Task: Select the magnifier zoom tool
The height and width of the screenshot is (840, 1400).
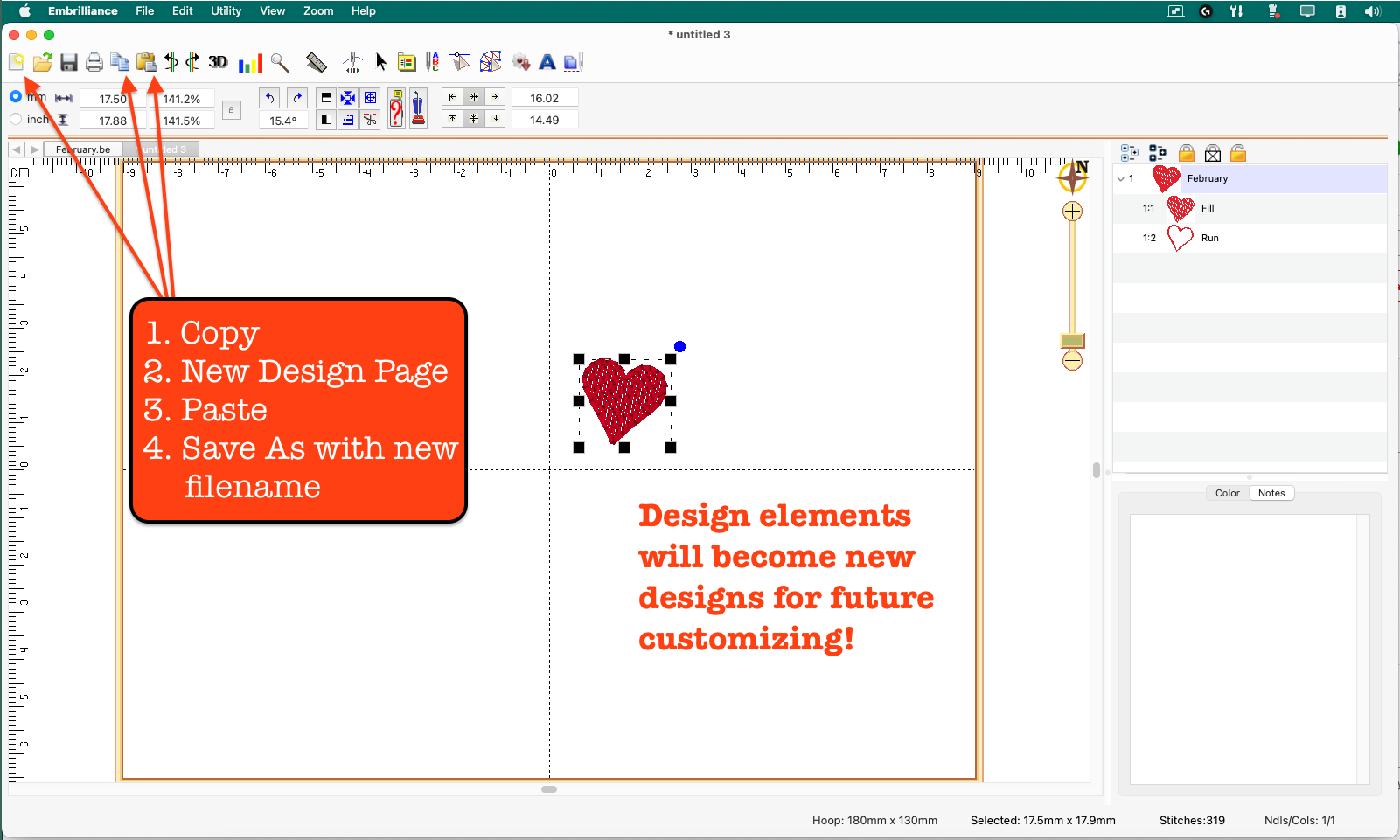Action: [279, 62]
